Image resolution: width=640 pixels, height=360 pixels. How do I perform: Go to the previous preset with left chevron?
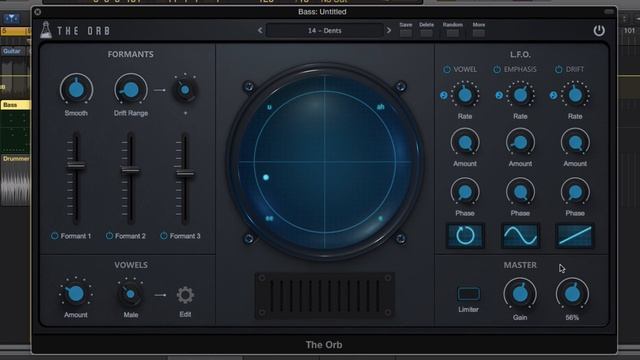pyautogui.click(x=260, y=31)
